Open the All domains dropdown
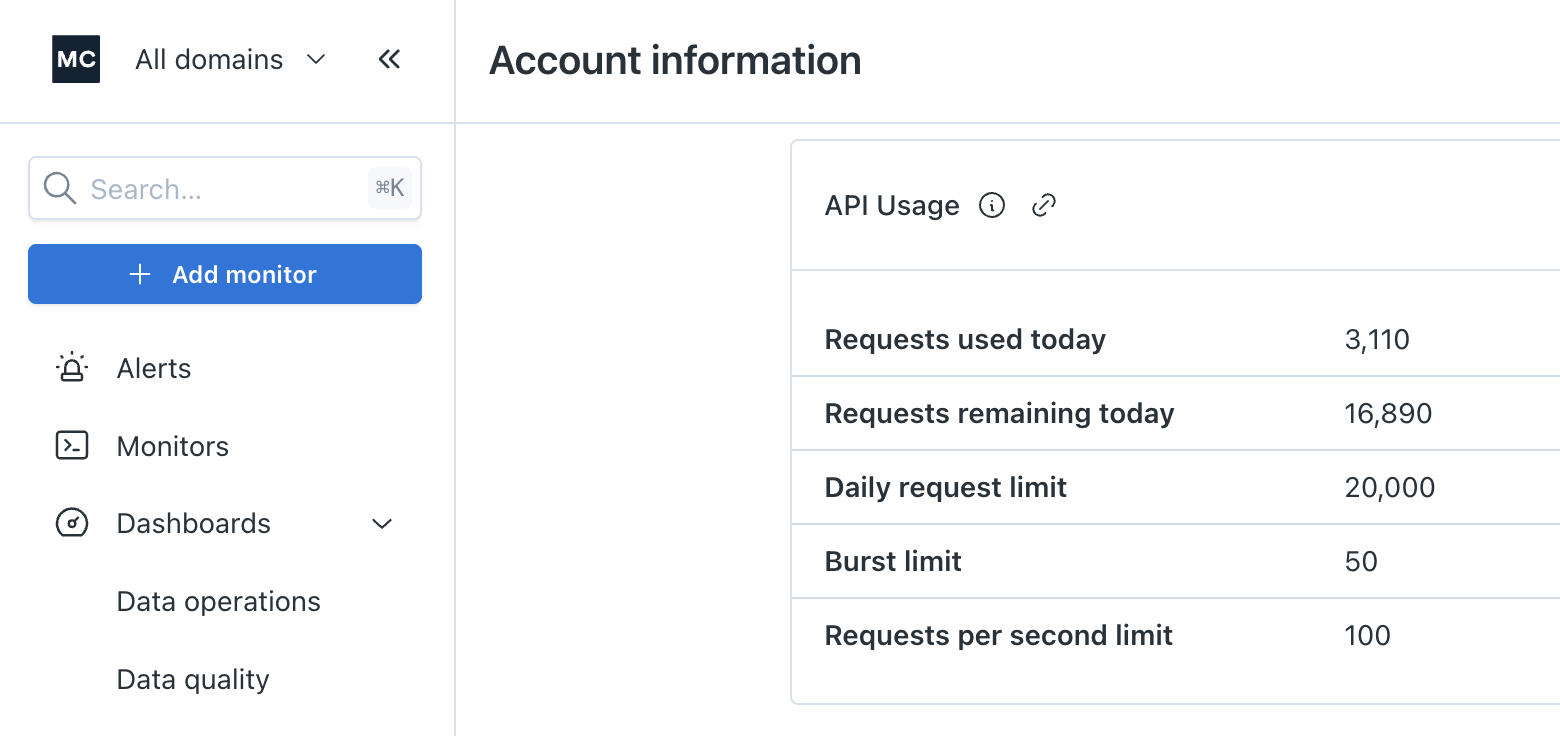1560x736 pixels. tap(230, 60)
